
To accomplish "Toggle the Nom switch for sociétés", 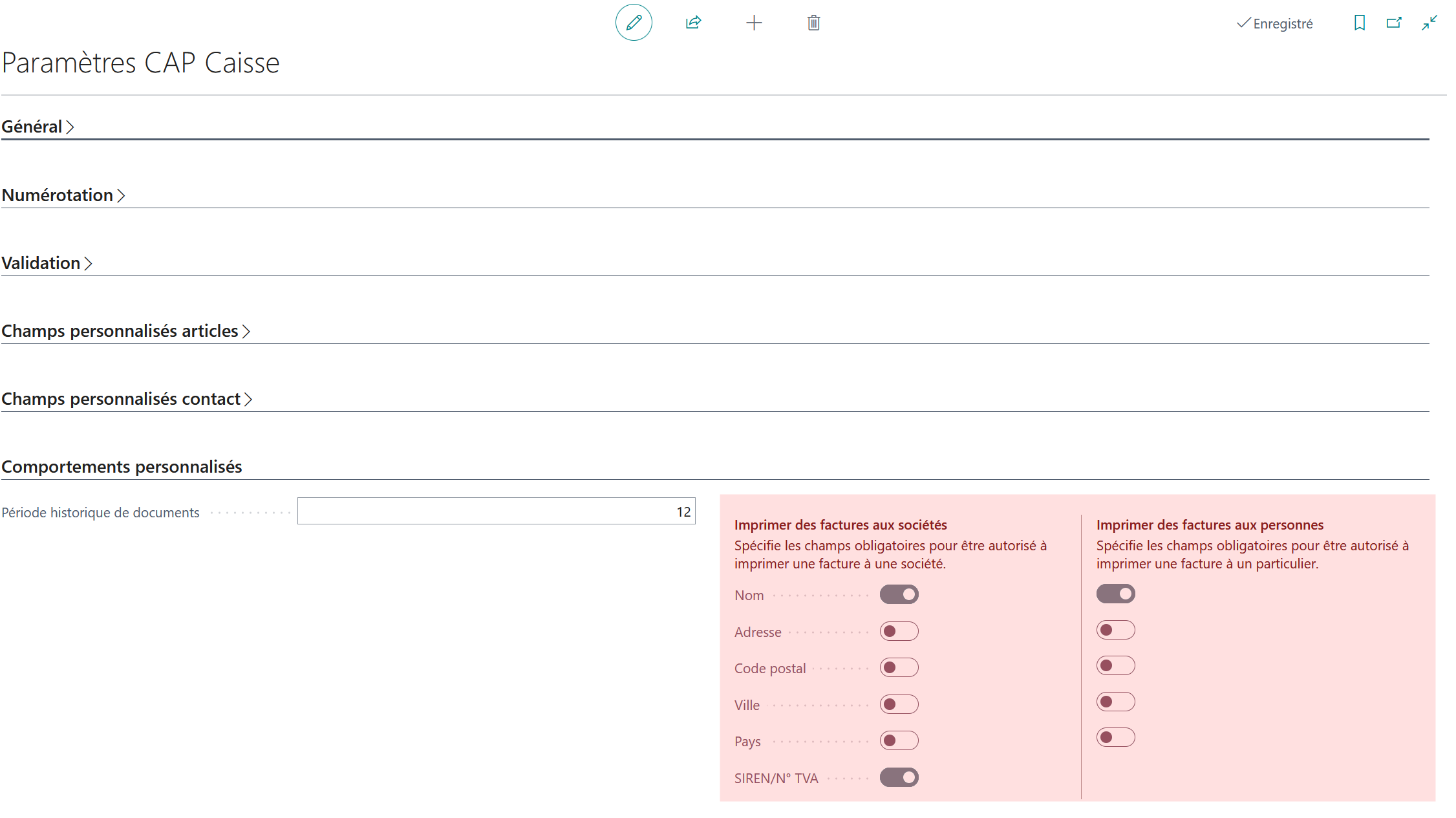I will point(899,594).
